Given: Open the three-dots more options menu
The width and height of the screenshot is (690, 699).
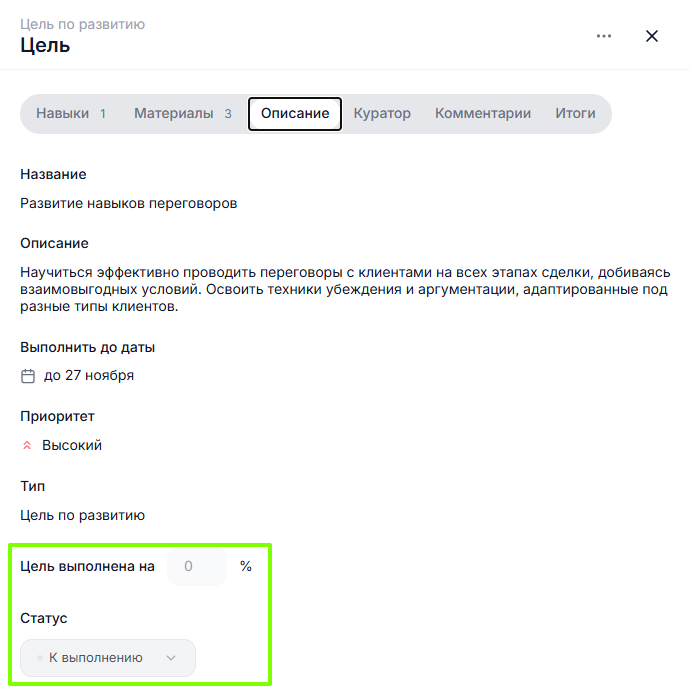Looking at the screenshot, I should pos(603,36).
